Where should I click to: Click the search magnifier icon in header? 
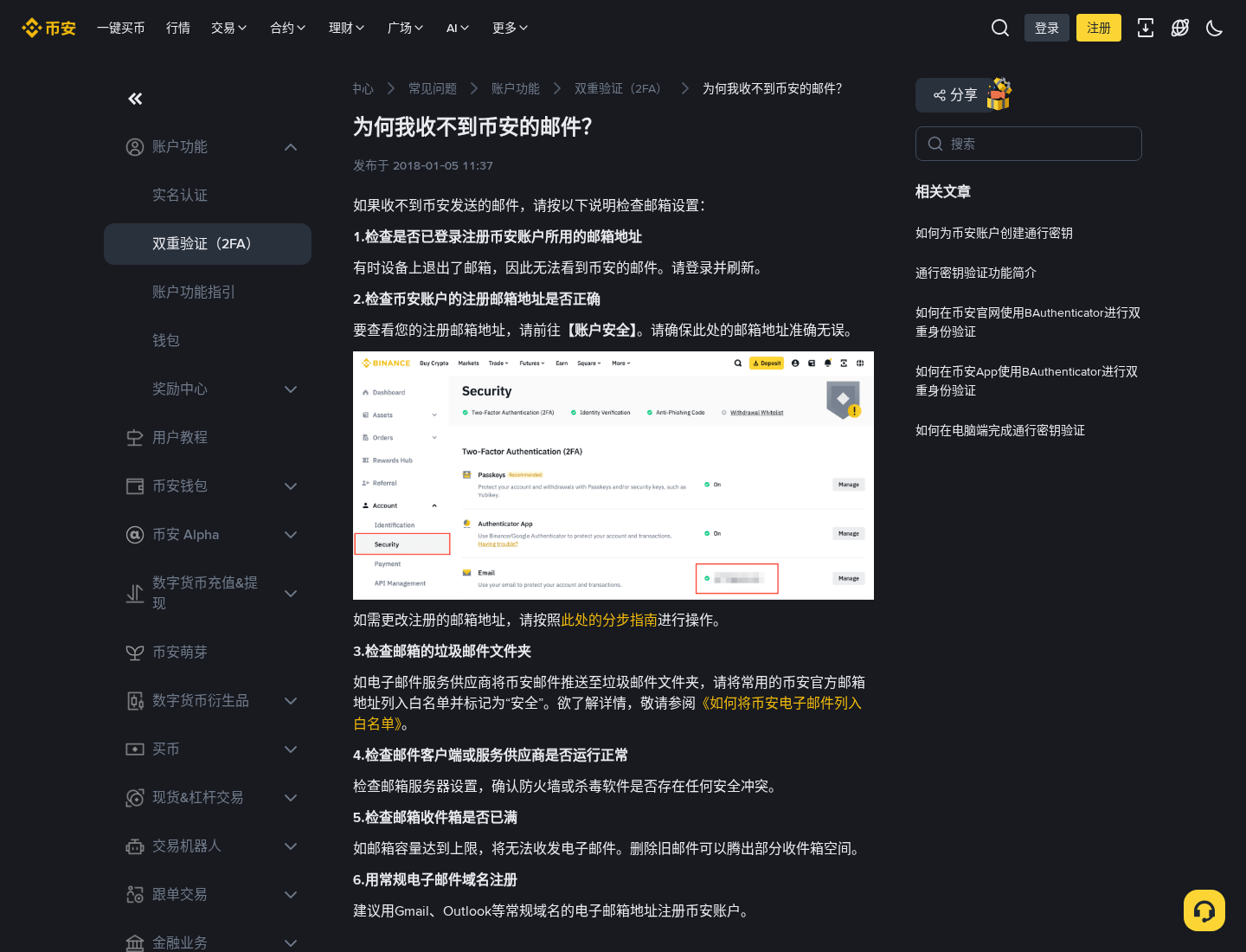pyautogui.click(x=1000, y=28)
